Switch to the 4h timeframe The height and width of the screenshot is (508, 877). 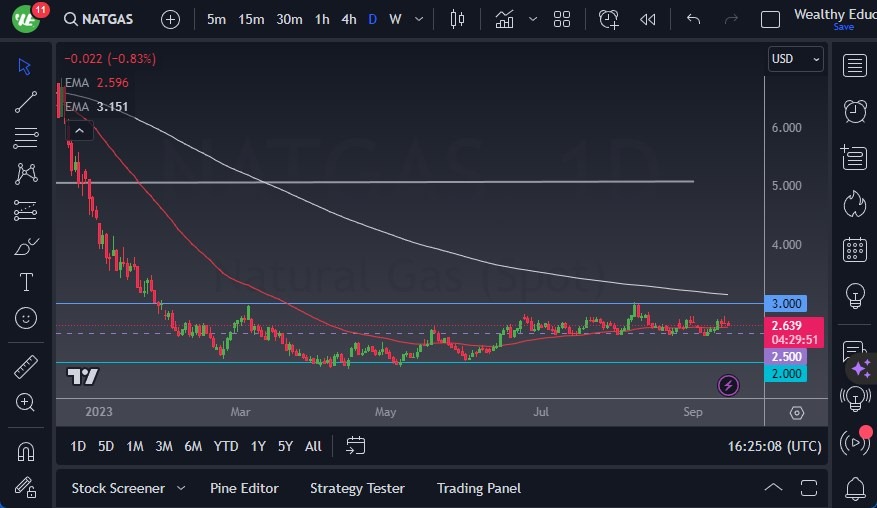(348, 19)
